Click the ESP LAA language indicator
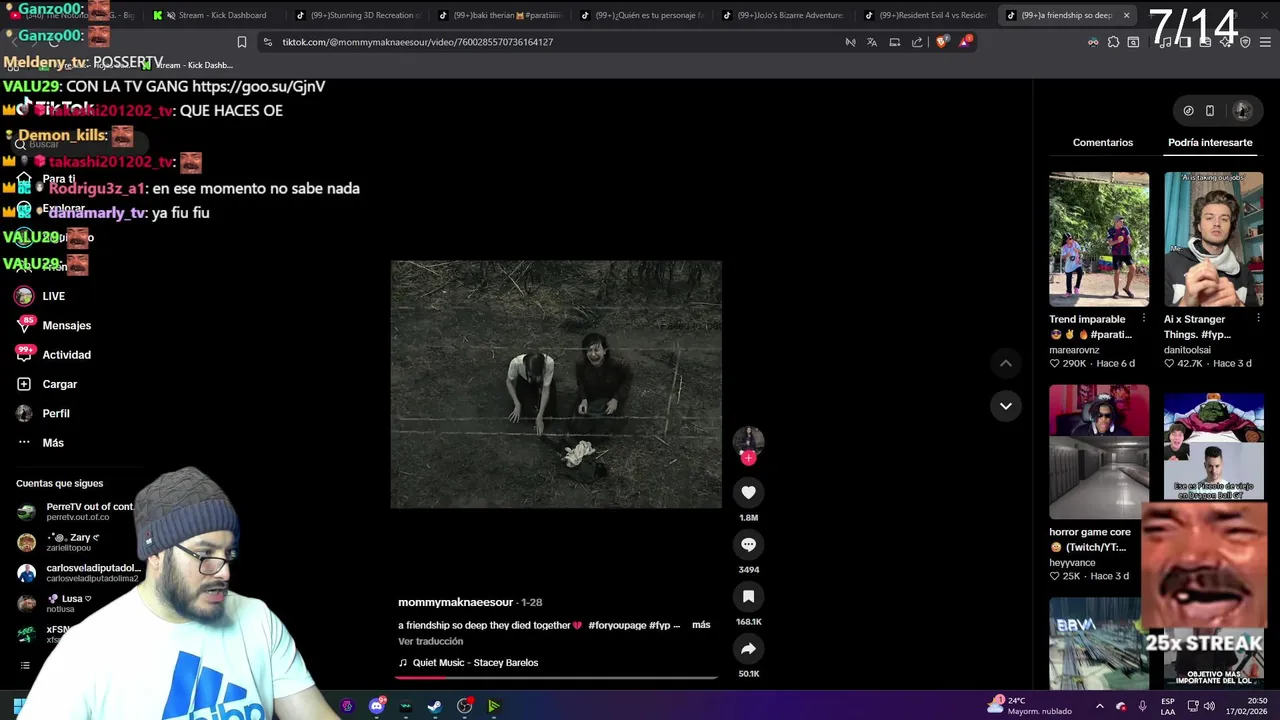The height and width of the screenshot is (720, 1280). [1168, 706]
